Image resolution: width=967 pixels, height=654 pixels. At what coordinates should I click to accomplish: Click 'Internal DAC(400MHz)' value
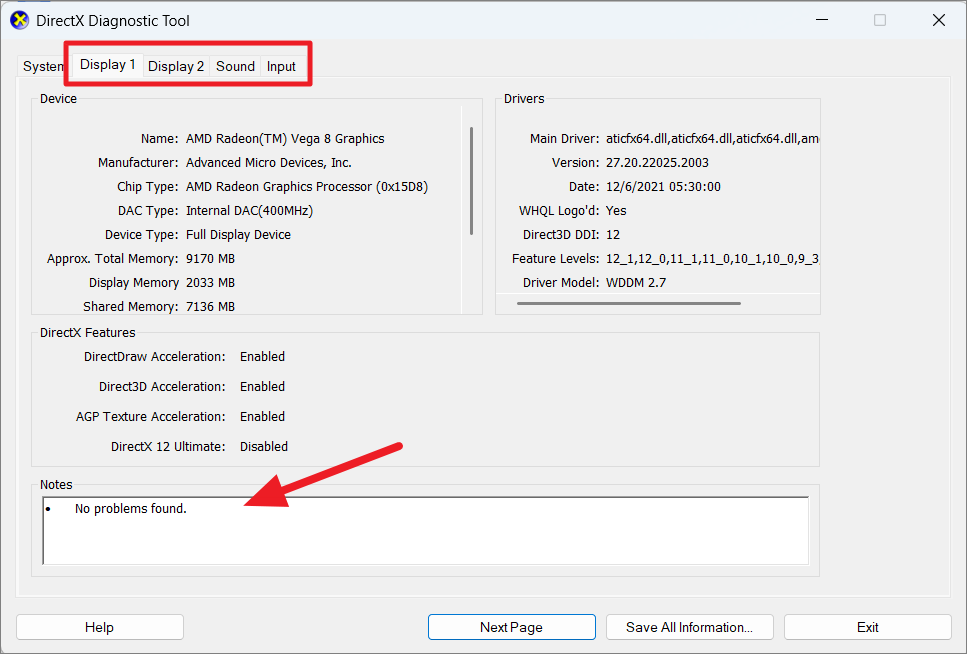(249, 210)
